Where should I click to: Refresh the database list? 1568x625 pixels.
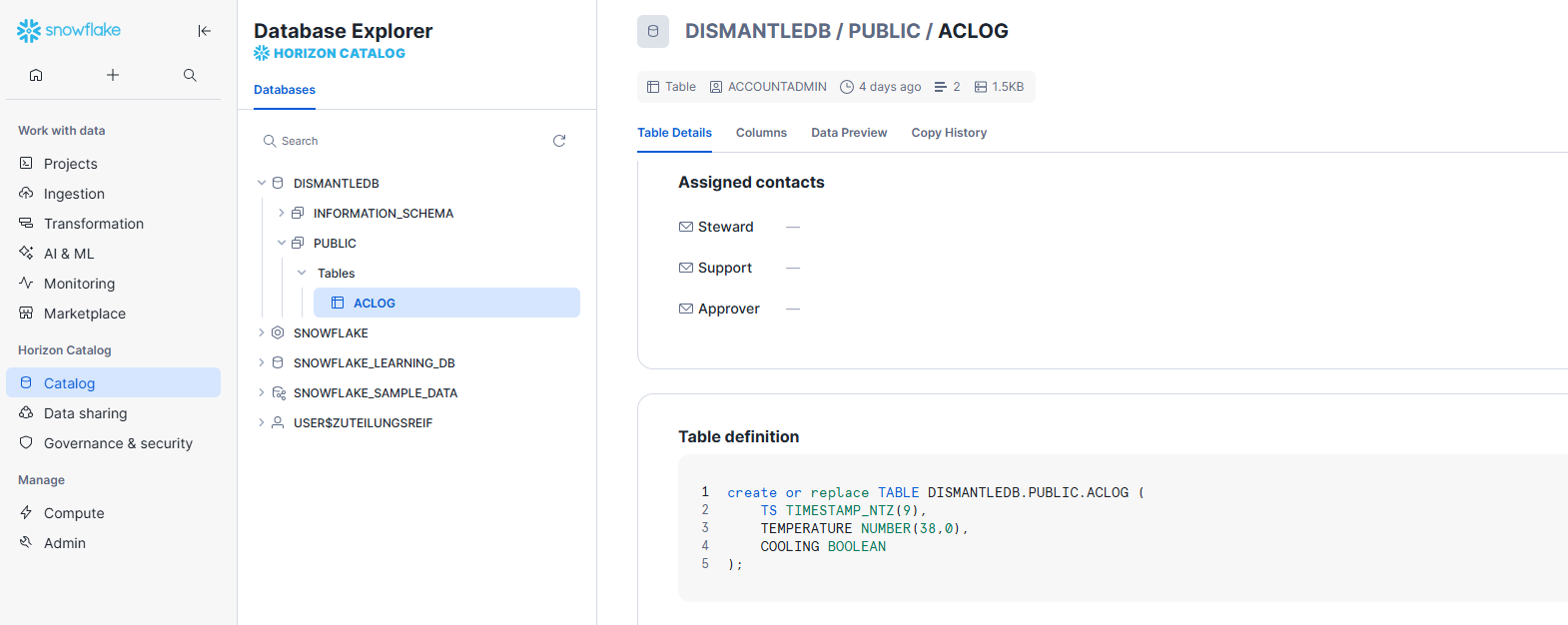click(x=559, y=141)
